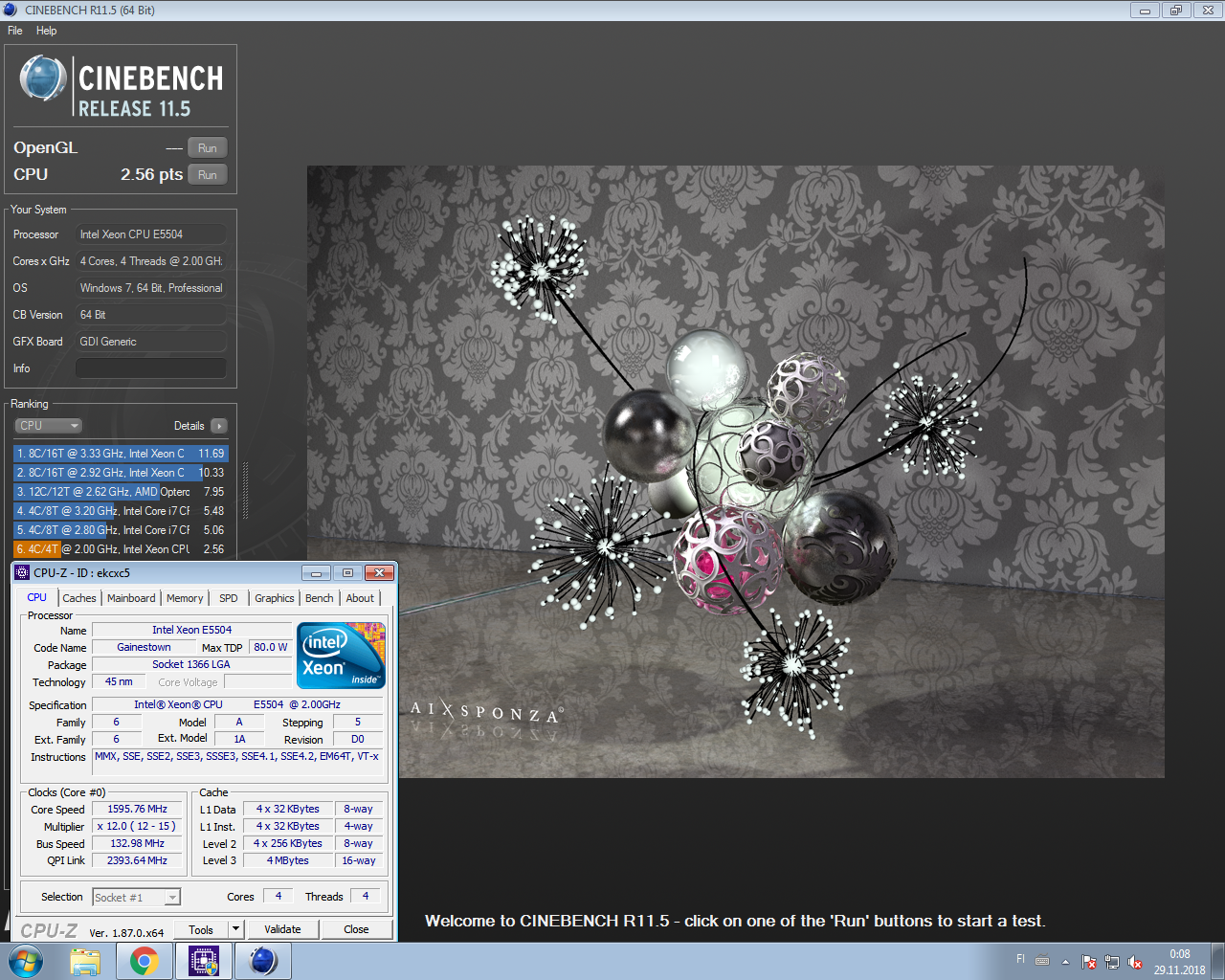Open the Windows Start menu
The image size is (1225, 980).
27,961
